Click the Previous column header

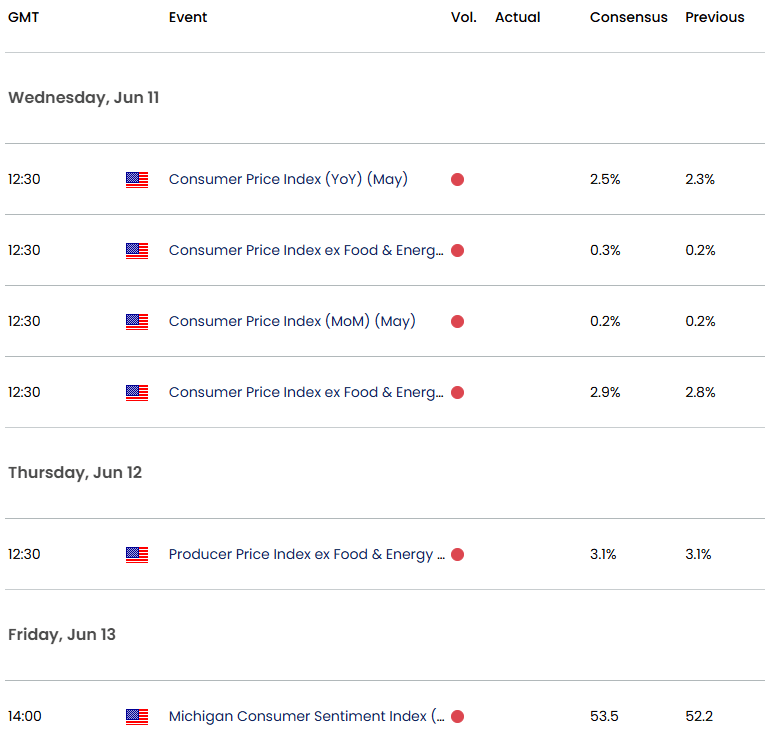pos(714,18)
